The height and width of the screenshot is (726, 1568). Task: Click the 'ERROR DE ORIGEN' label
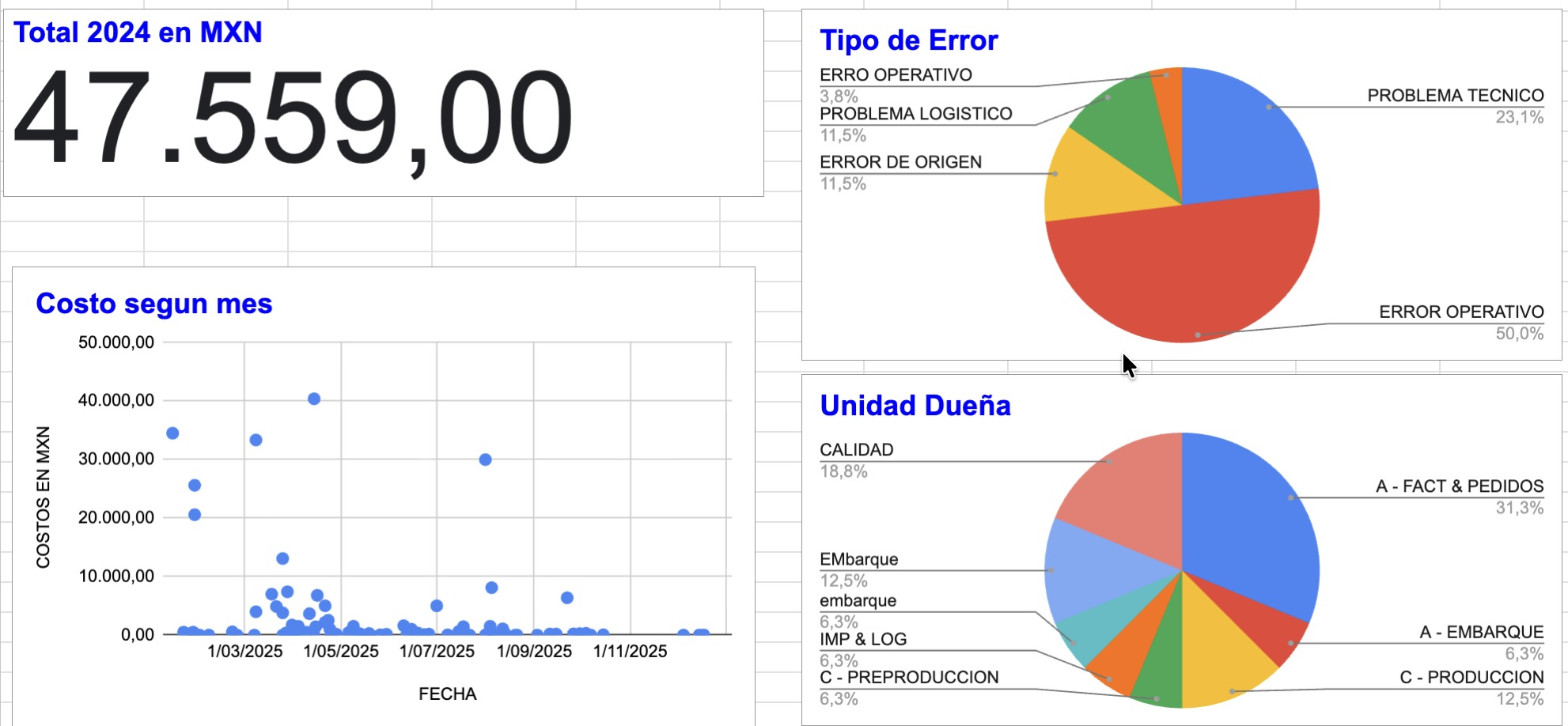pos(900,162)
